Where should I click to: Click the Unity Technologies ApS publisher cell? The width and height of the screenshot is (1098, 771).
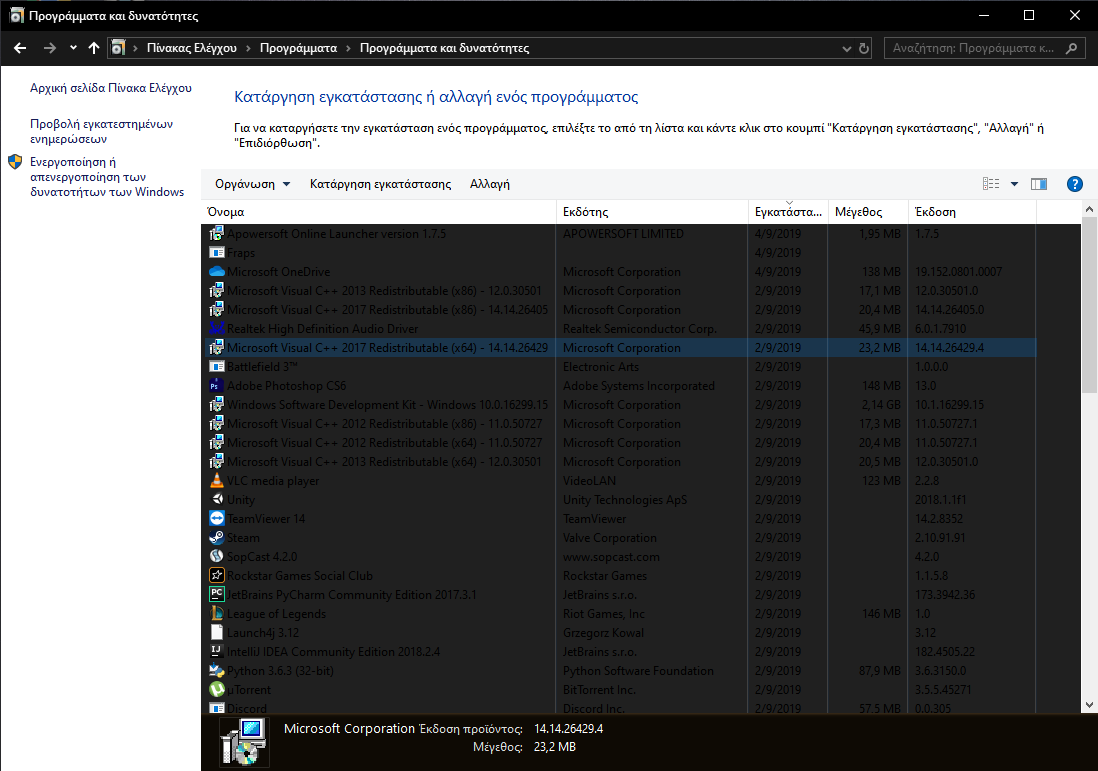[x=625, y=500]
